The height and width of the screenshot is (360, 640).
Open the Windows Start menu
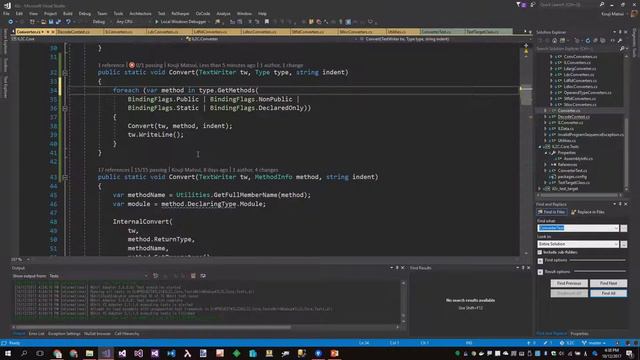tap(8, 353)
